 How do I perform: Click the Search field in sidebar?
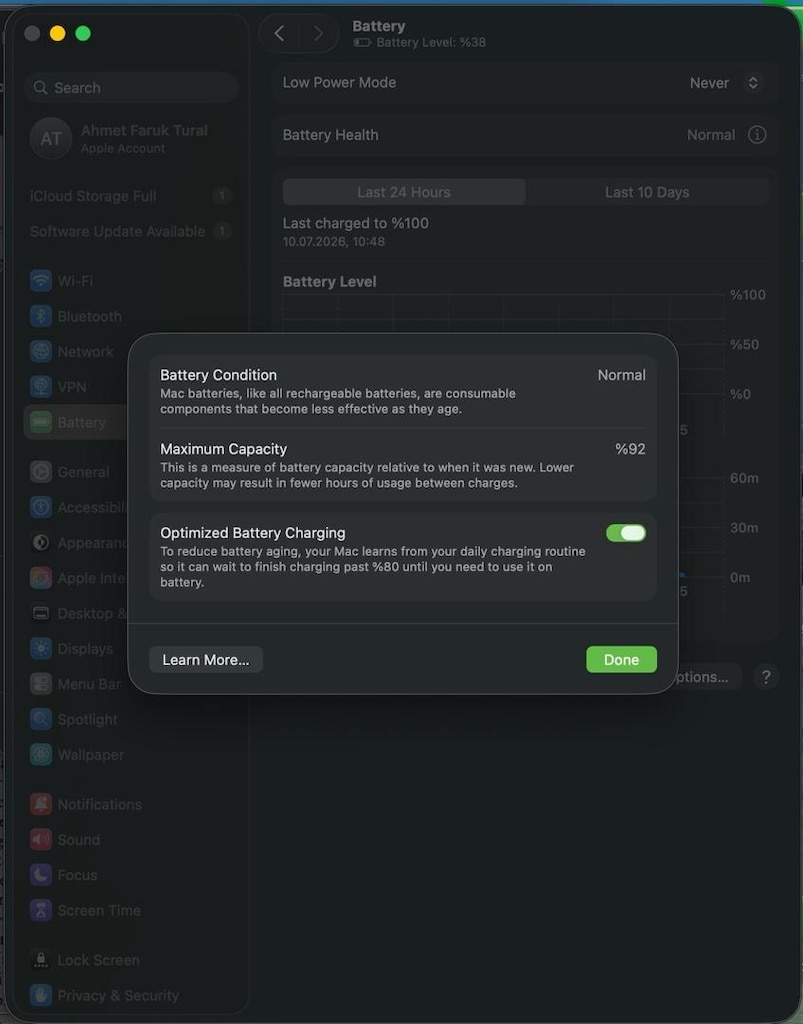point(131,88)
